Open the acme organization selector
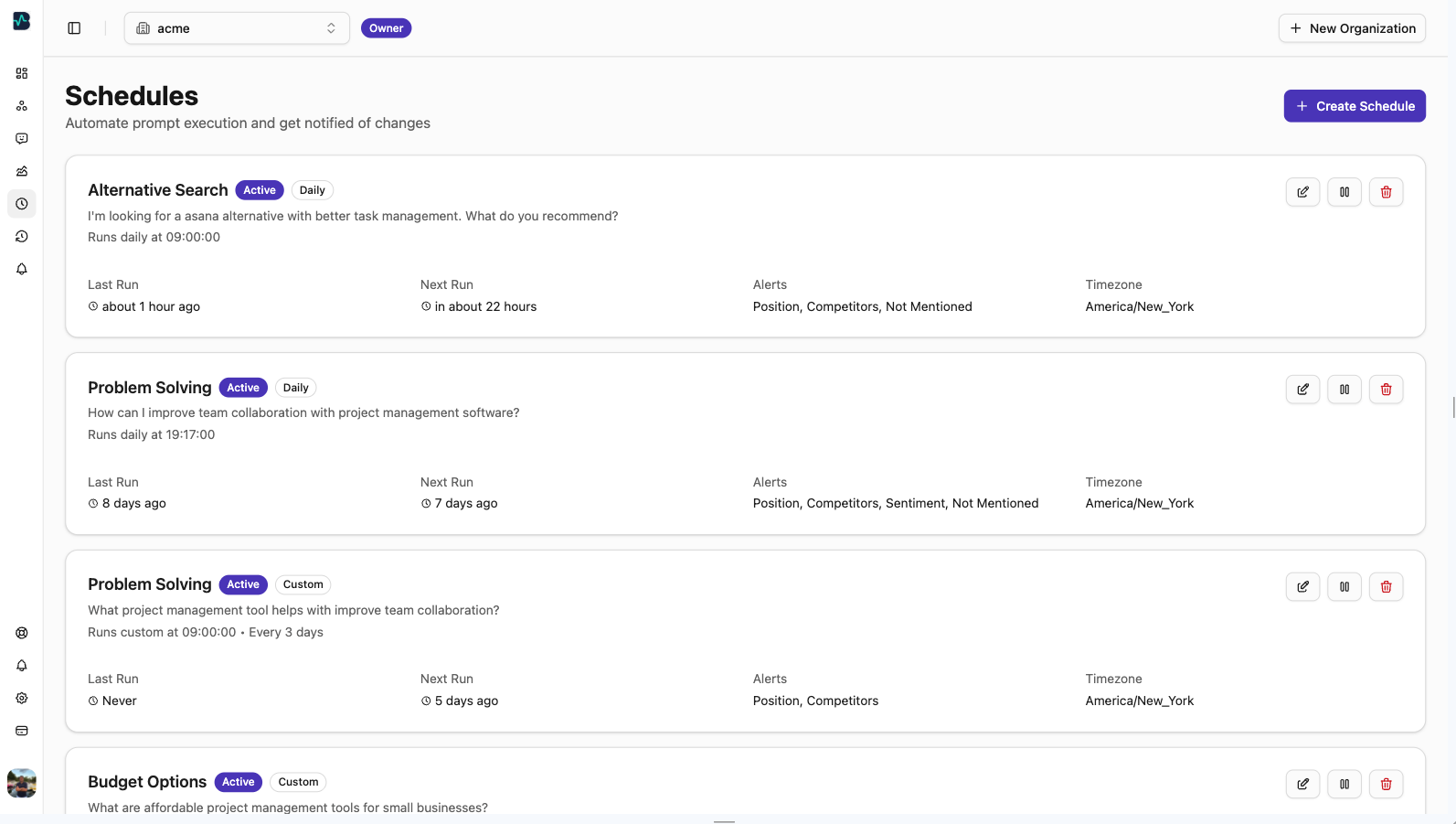 click(237, 28)
